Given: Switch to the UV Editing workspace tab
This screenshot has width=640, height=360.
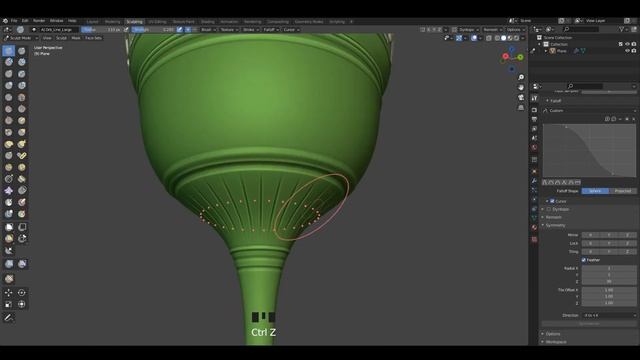Looking at the screenshot, I should (x=157, y=22).
